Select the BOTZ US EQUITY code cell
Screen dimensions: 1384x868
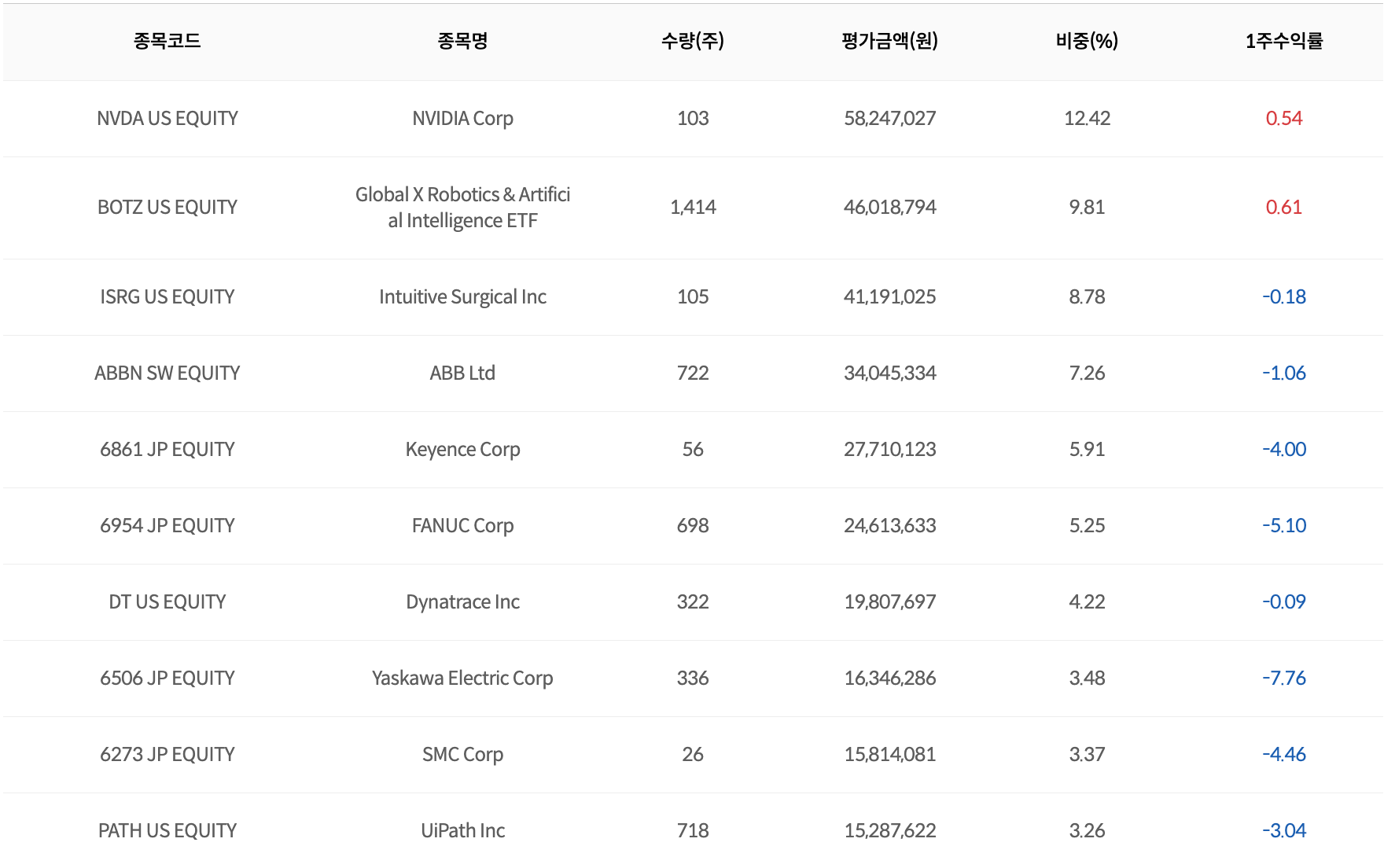coord(167,207)
